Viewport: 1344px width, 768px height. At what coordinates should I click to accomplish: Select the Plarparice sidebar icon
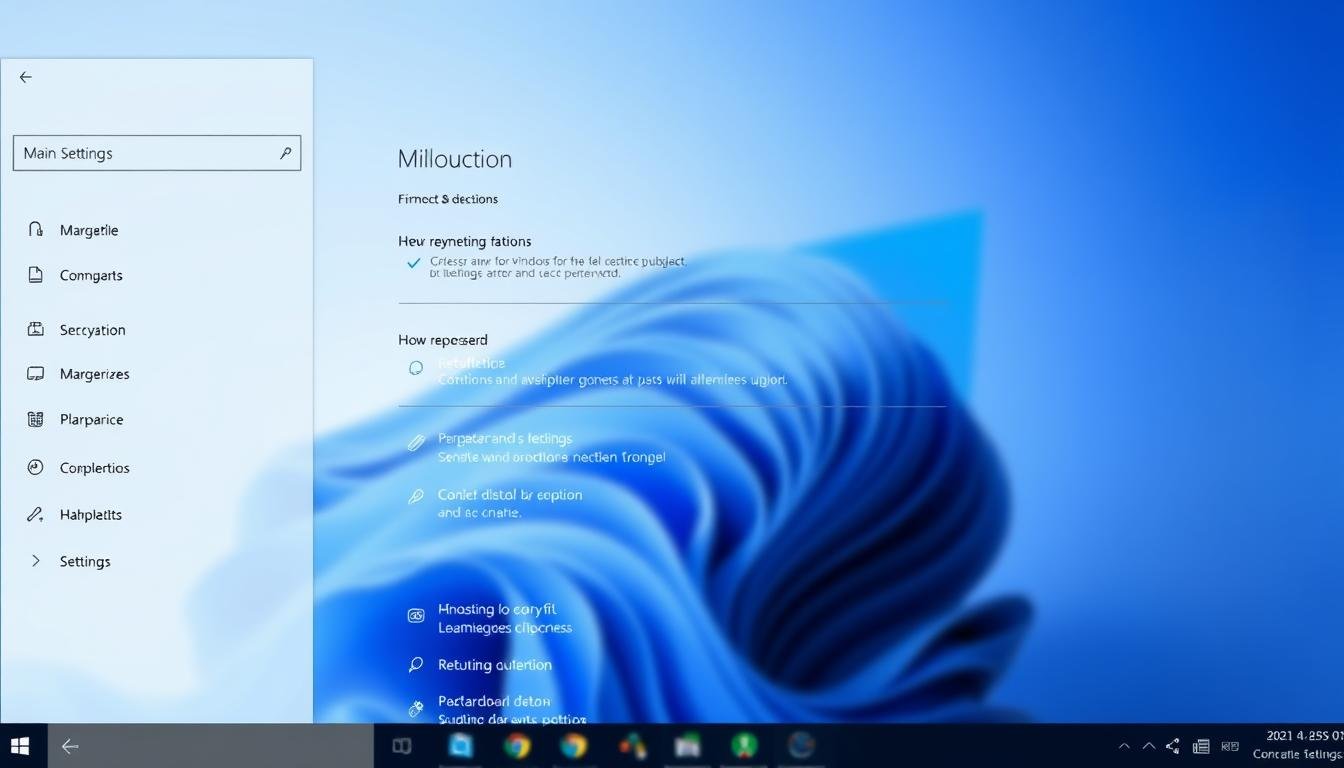tap(35, 419)
